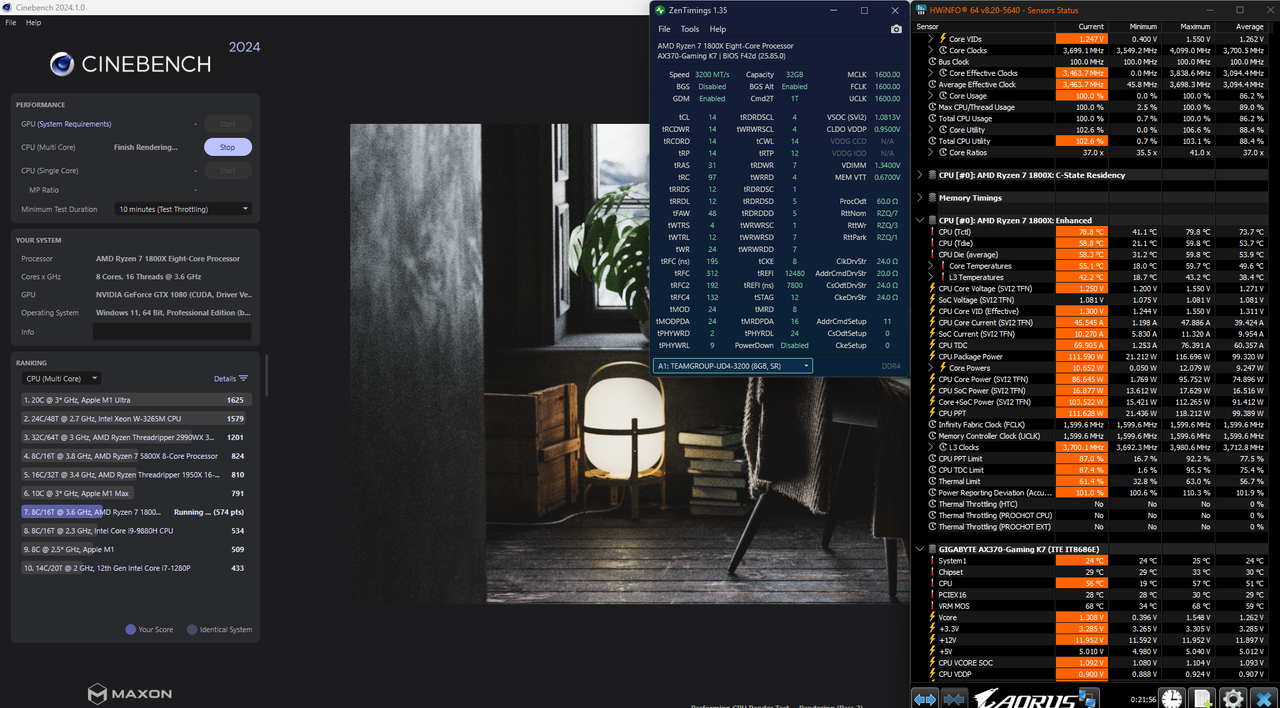Click HWiNFO expand-columns blue arrows icon
Viewport: 1280px width, 708px height.
(x=925, y=699)
